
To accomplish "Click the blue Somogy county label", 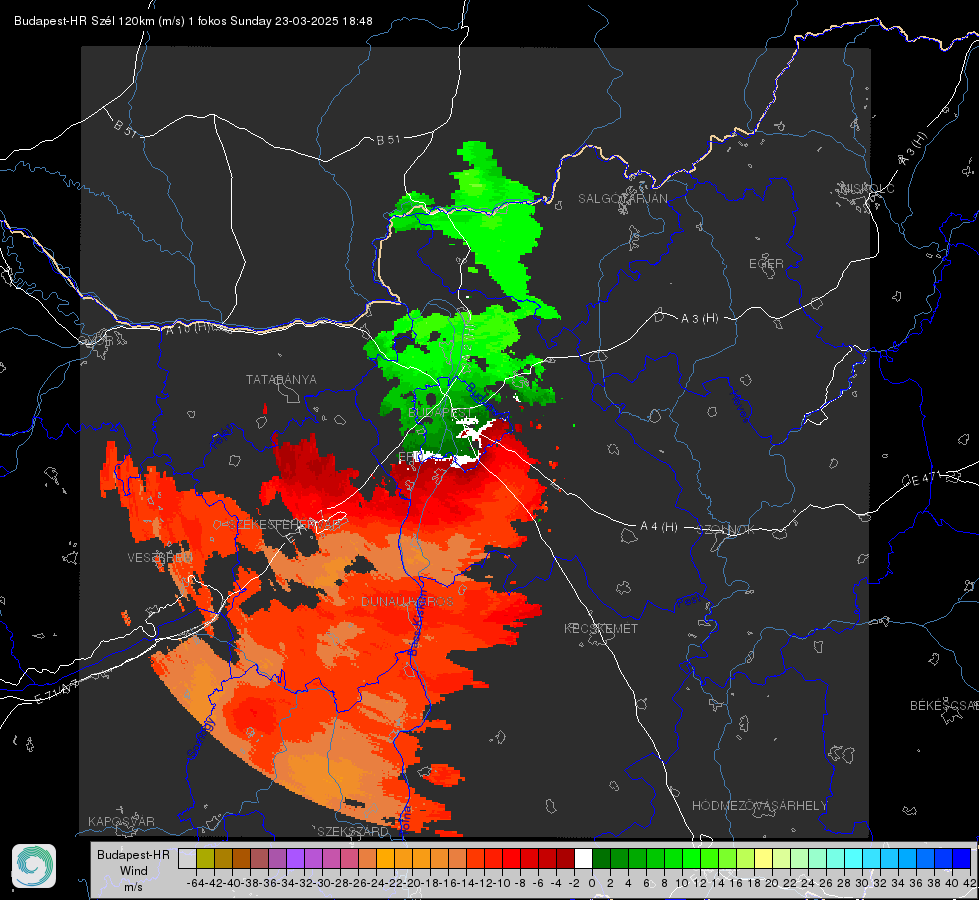I will point(201,738).
